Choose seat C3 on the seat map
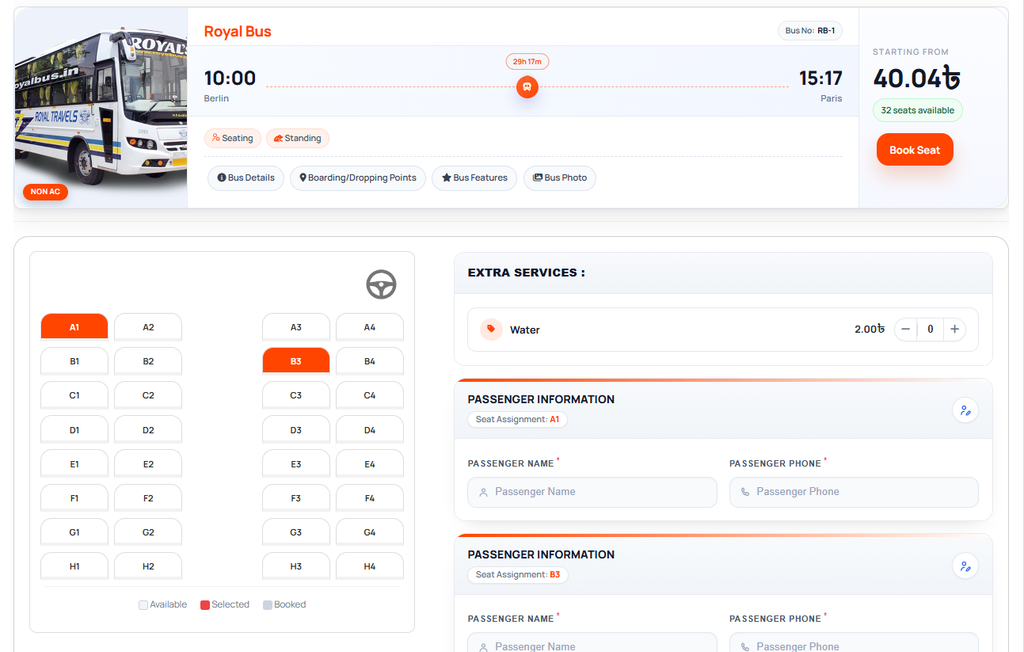 [296, 395]
